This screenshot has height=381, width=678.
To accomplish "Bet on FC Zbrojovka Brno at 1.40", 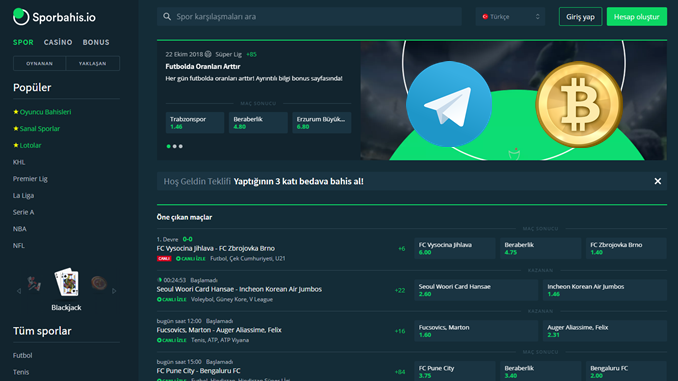I will point(626,248).
